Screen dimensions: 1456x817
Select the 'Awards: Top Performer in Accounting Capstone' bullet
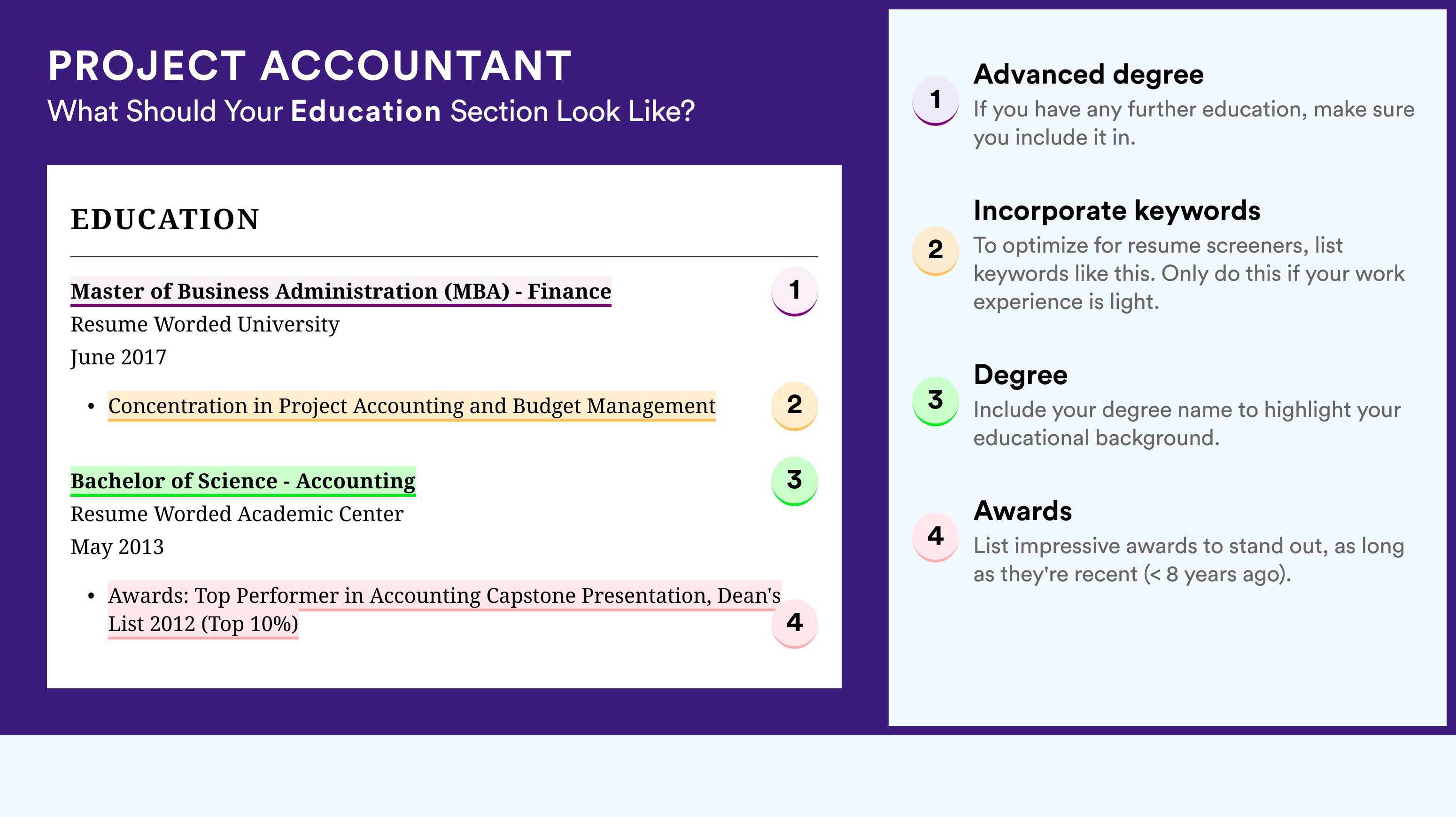tap(444, 609)
